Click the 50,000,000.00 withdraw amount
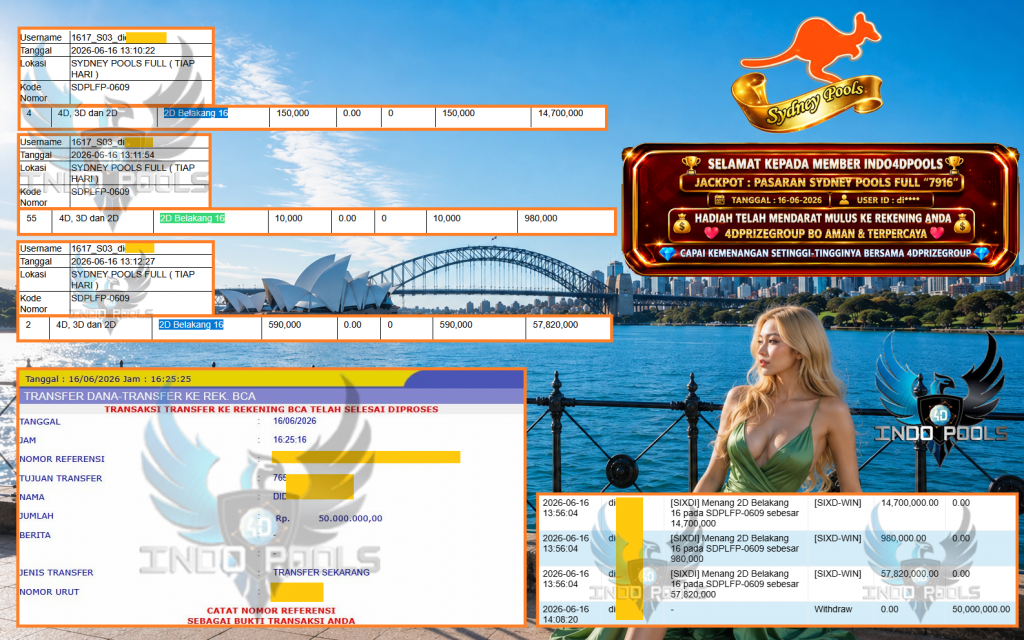The width and height of the screenshot is (1024, 640). (981, 609)
